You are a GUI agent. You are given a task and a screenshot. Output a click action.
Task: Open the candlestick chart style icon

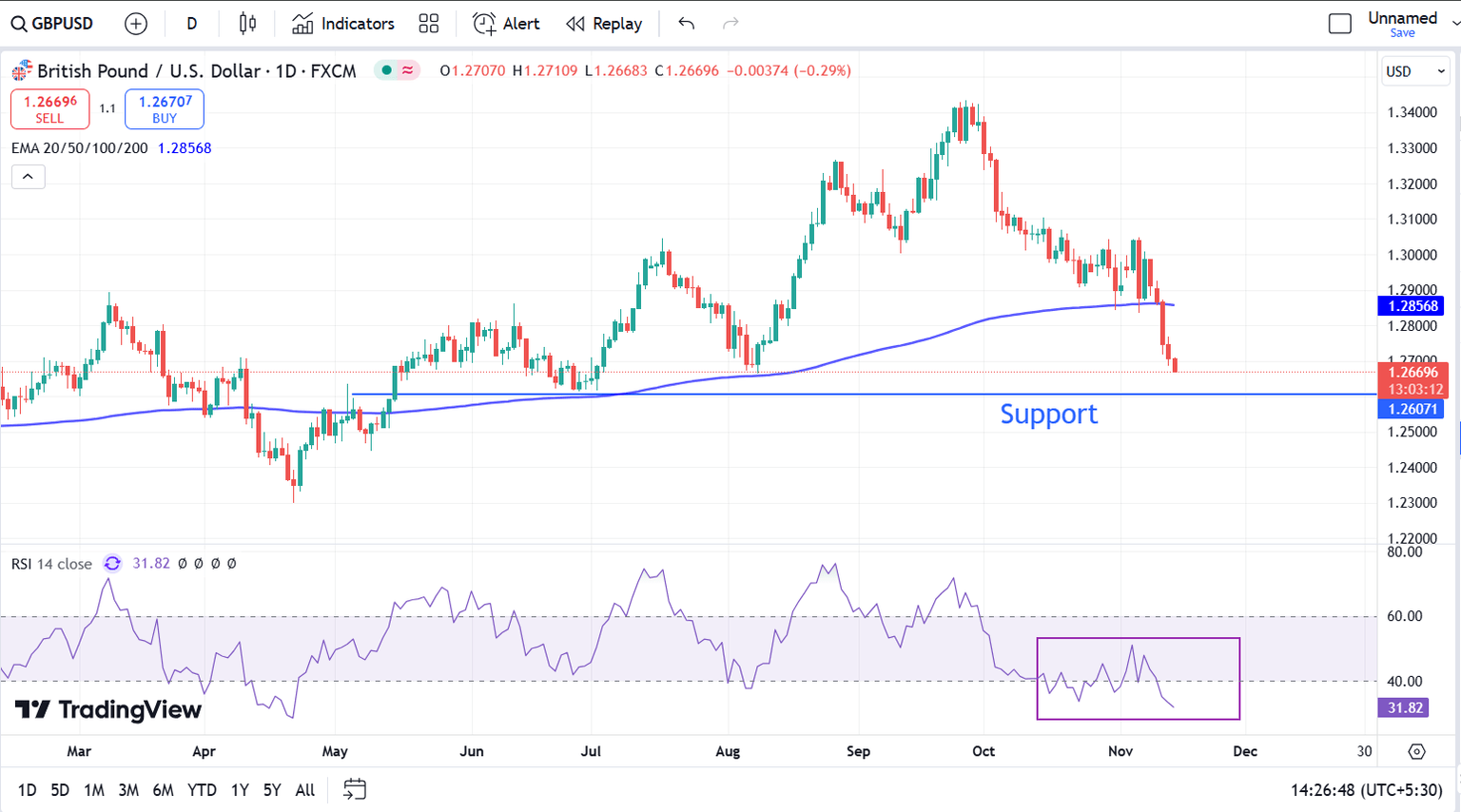pyautogui.click(x=247, y=24)
